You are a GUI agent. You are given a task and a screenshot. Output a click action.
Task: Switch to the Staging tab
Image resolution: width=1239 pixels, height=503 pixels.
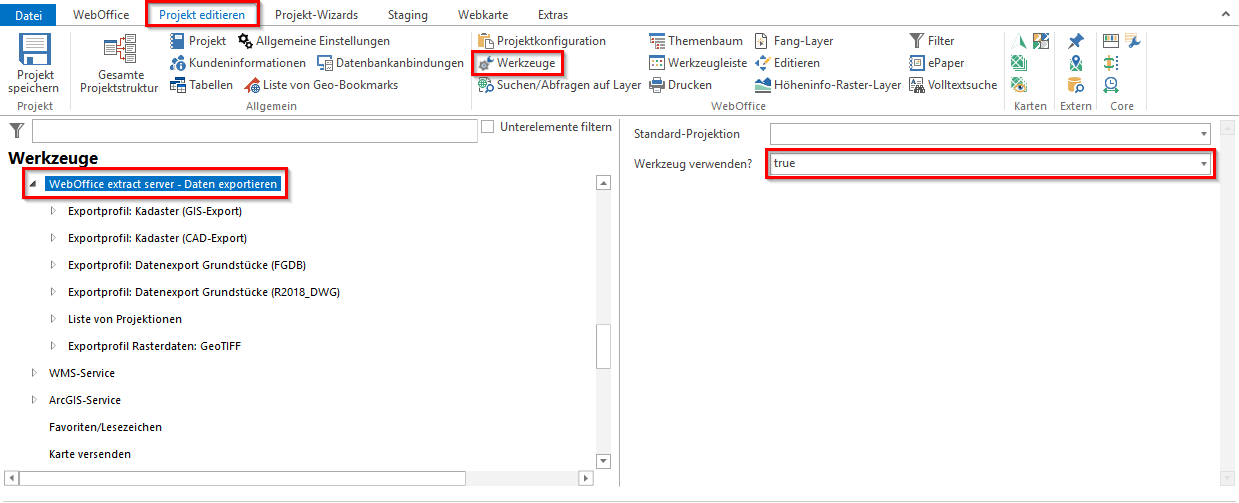408,15
